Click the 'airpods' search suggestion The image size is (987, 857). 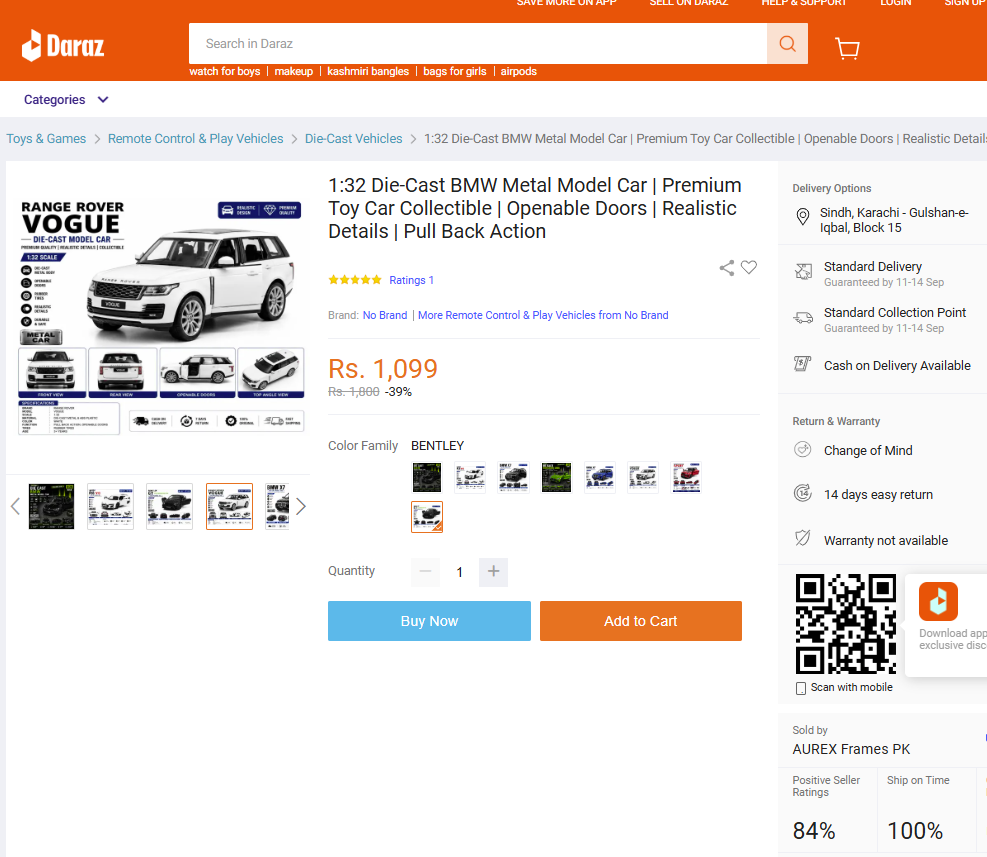[x=519, y=71]
